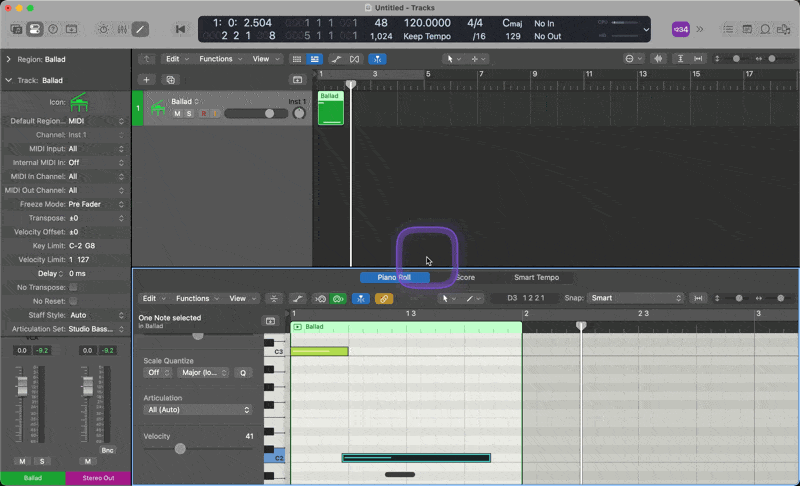Switch to the Score editor tab
800x486 pixels.
(x=465, y=277)
